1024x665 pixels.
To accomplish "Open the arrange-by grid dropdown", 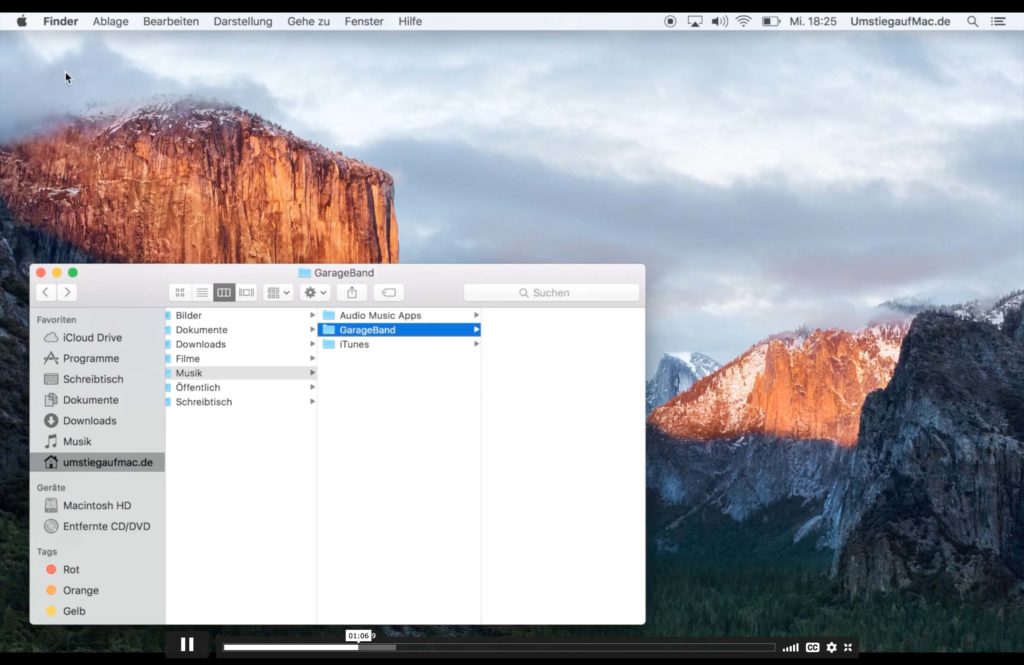I will click(278, 293).
